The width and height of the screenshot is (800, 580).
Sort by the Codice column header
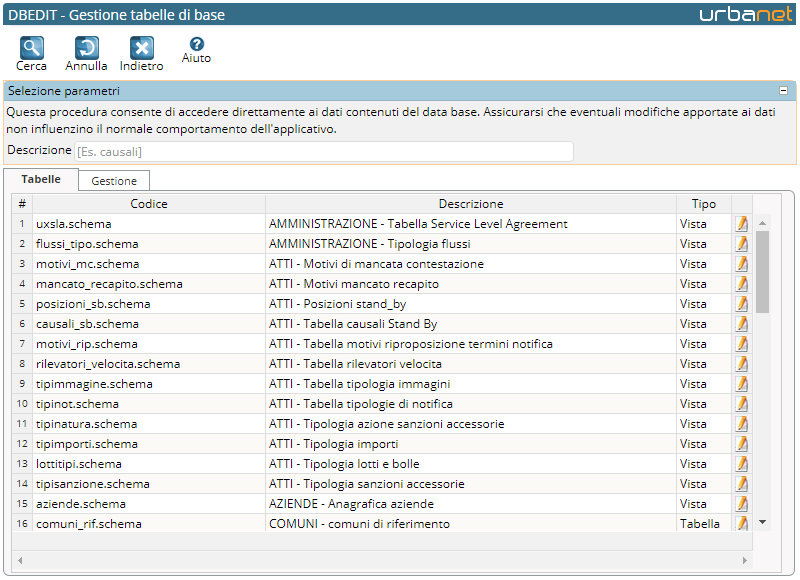(x=149, y=204)
